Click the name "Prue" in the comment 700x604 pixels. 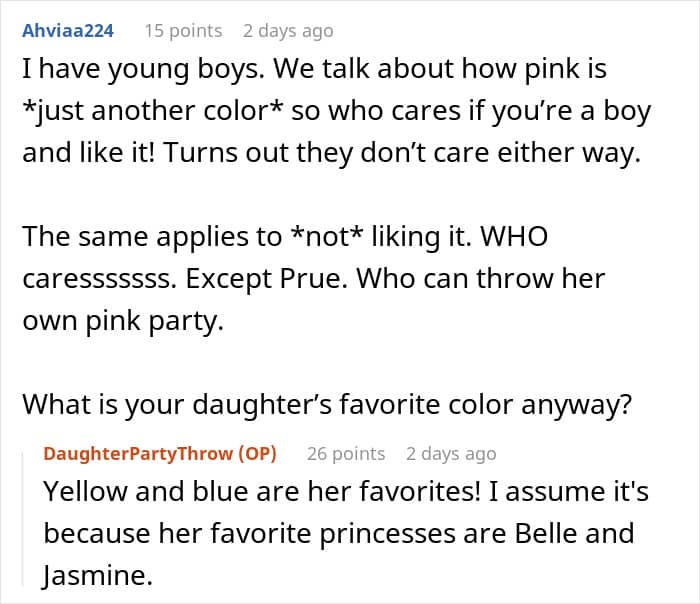coord(313,279)
